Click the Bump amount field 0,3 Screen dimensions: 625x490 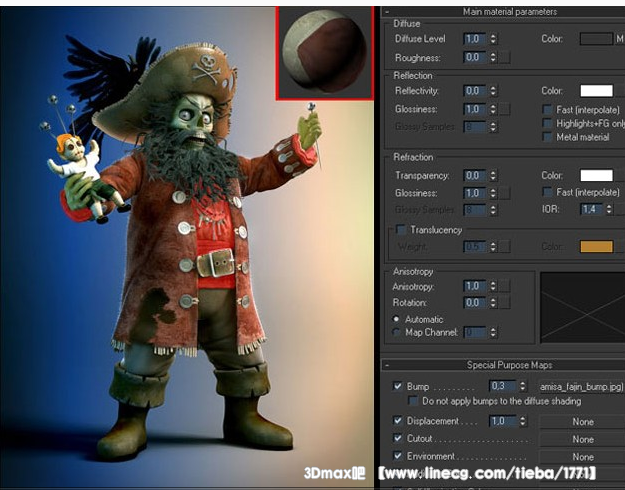502,386
